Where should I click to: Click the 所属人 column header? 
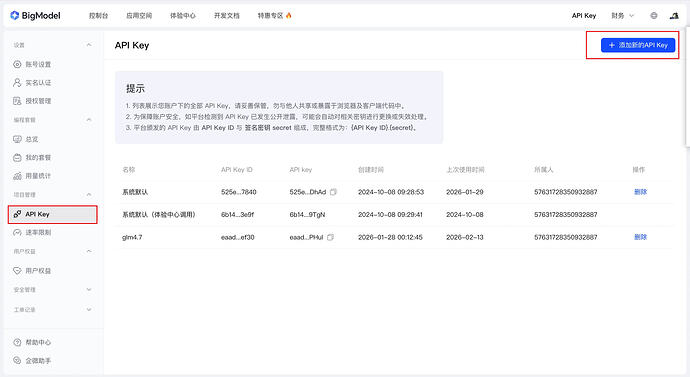[543, 169]
